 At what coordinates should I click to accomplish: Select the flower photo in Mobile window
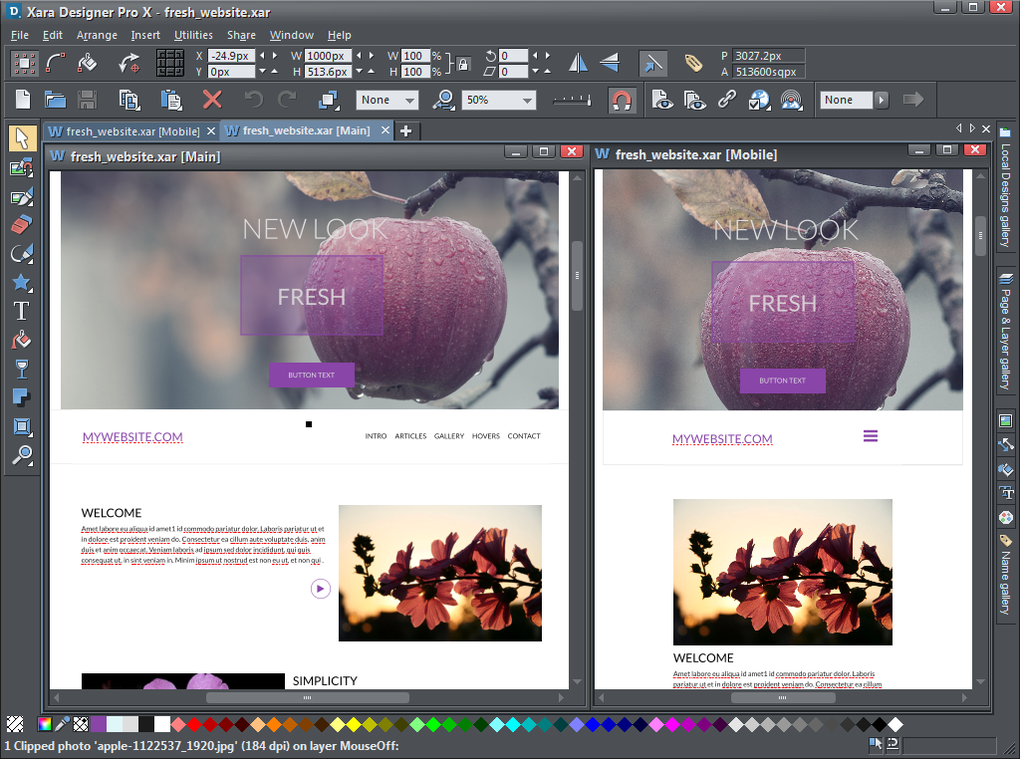point(783,572)
